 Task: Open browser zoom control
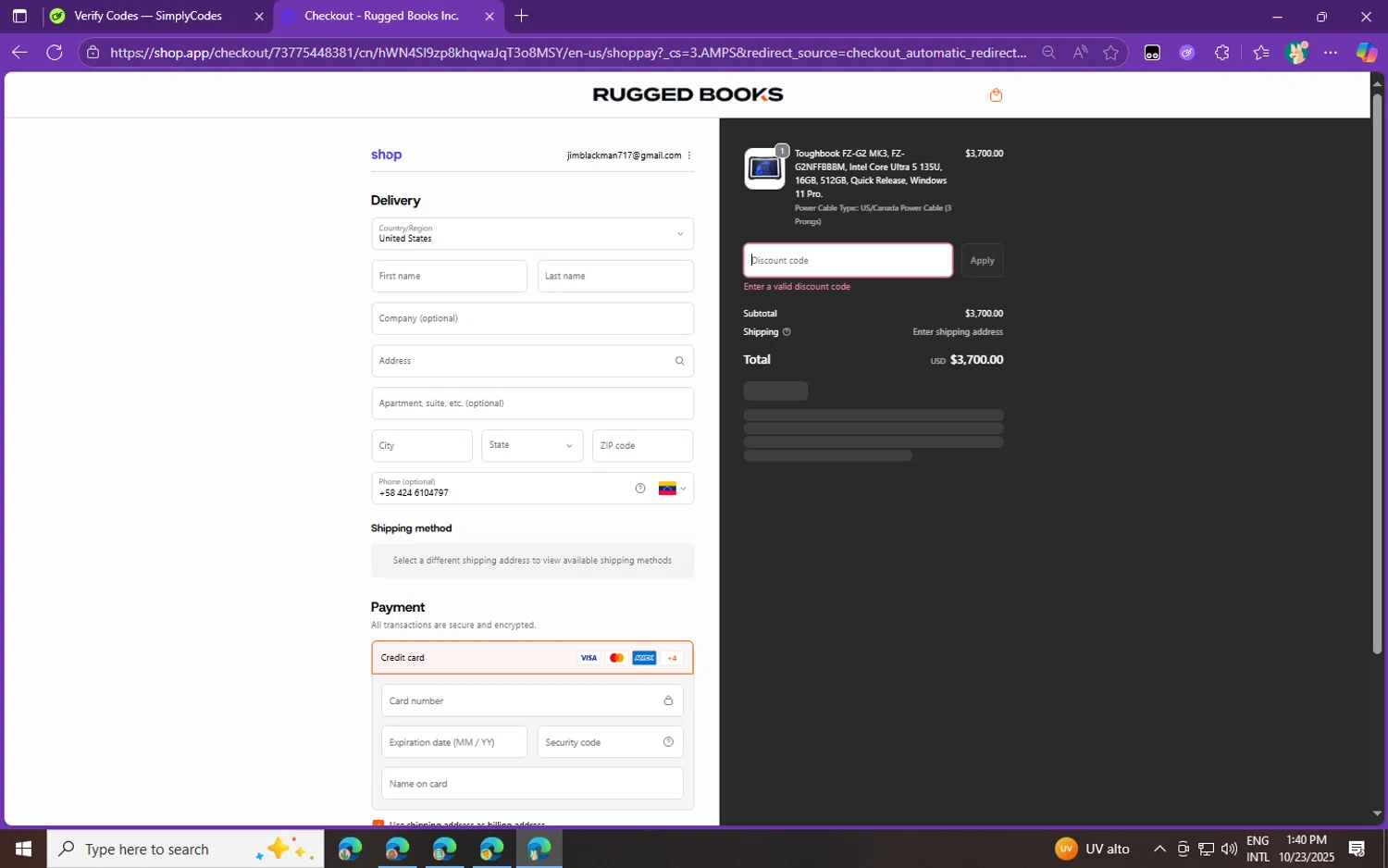(x=1048, y=53)
